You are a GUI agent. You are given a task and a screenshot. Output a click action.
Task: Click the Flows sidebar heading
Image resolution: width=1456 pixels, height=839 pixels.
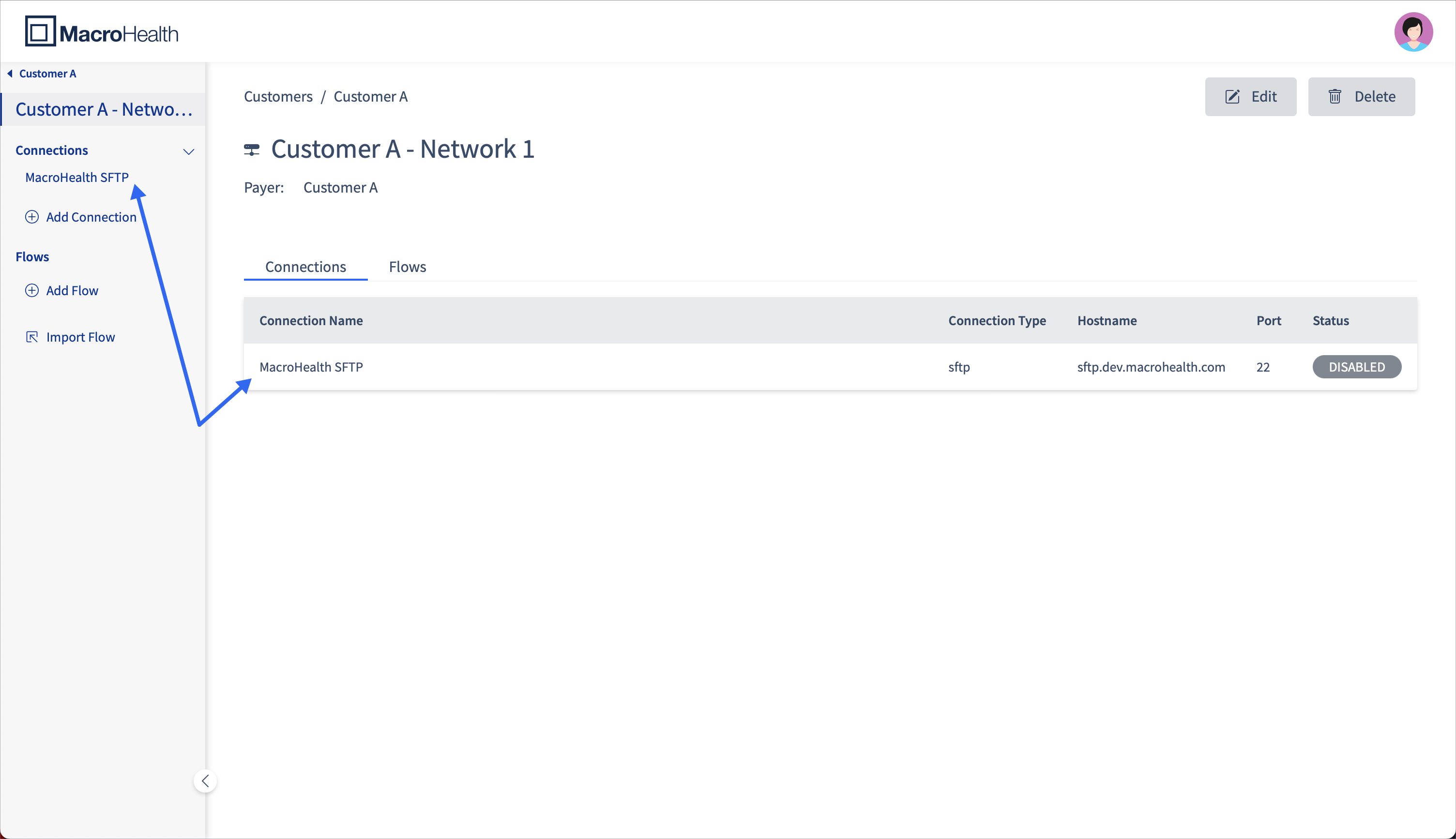pyautogui.click(x=32, y=257)
